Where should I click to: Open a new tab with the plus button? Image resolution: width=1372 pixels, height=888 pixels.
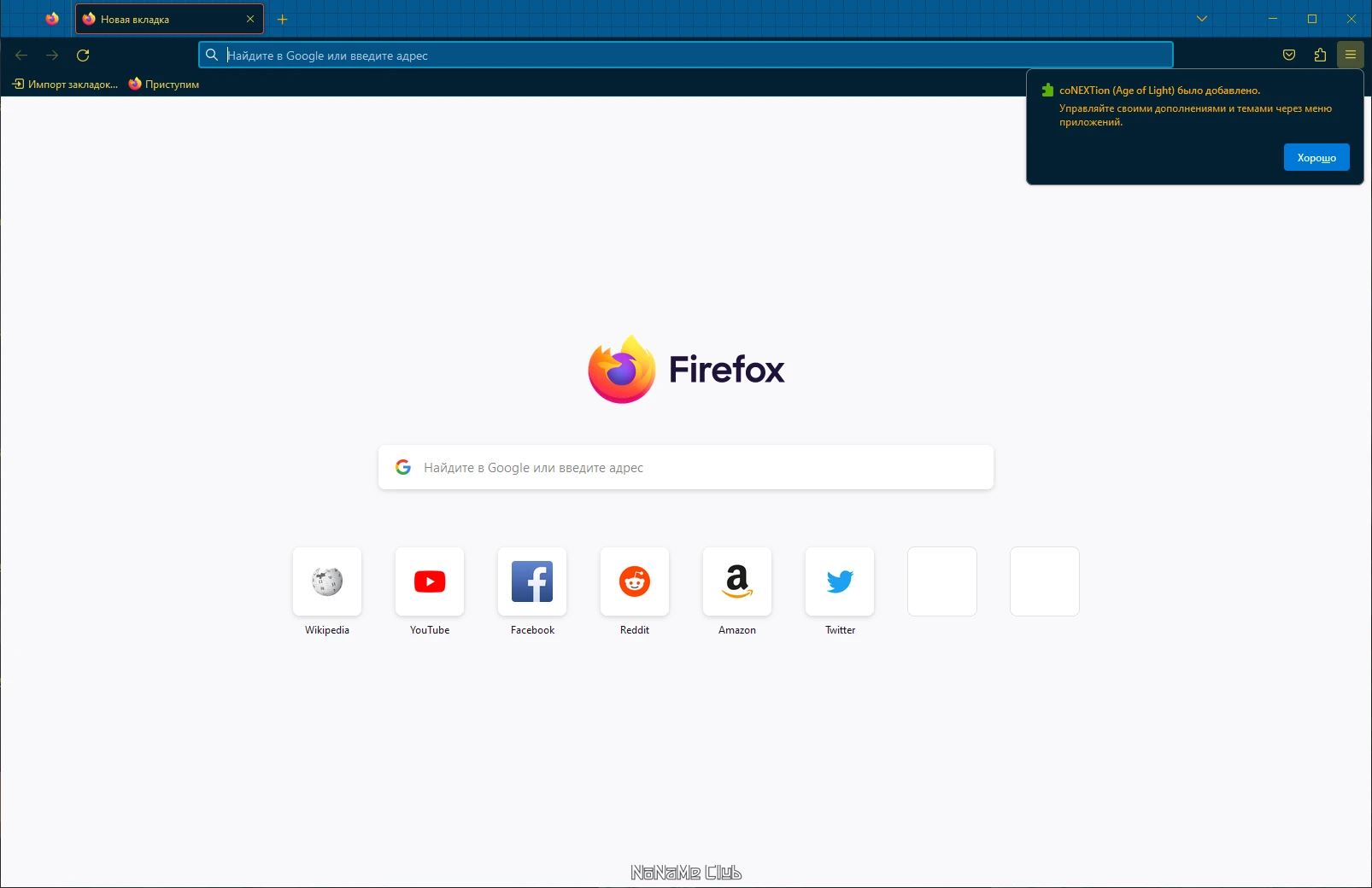coord(283,18)
